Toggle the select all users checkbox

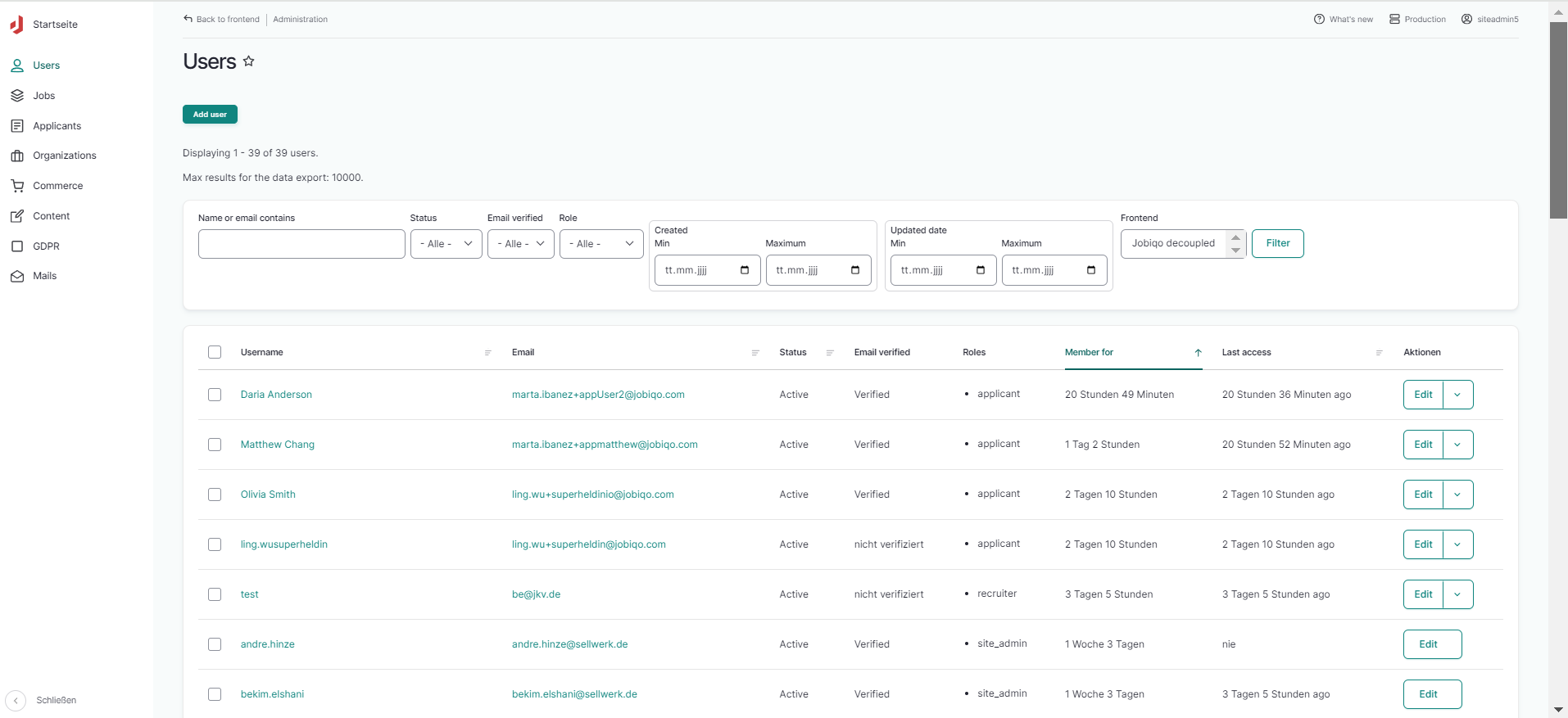pos(215,352)
